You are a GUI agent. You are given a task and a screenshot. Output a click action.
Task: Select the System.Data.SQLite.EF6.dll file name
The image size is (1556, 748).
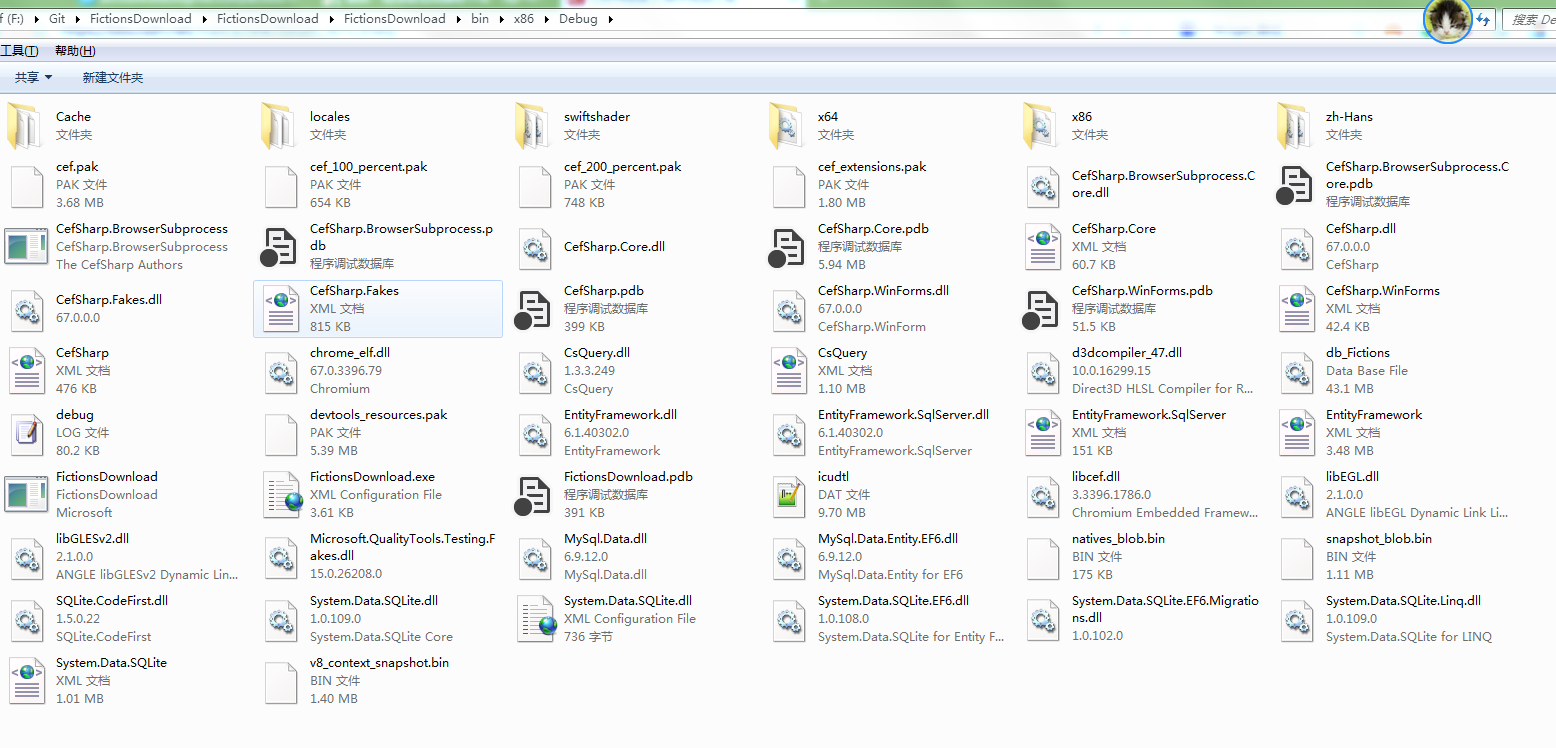893,600
